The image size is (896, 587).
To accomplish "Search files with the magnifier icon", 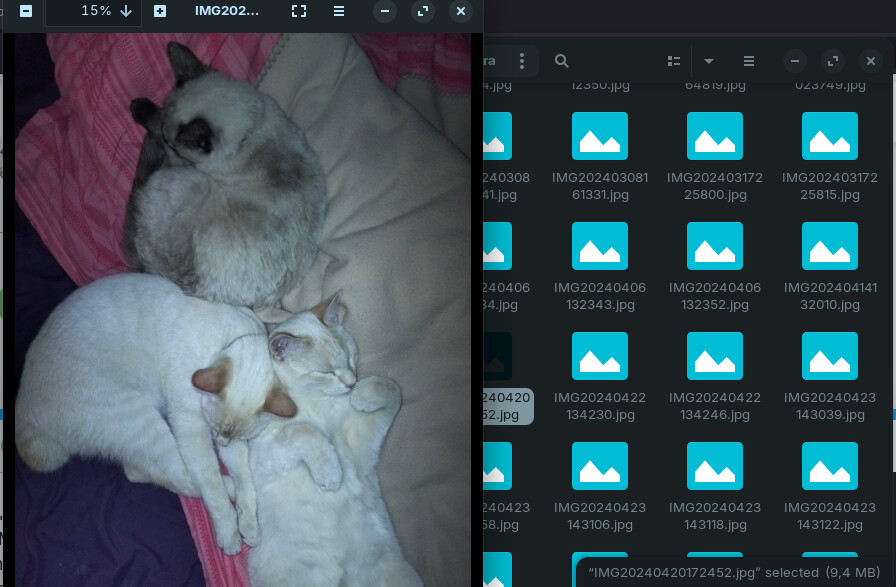I will (x=562, y=61).
